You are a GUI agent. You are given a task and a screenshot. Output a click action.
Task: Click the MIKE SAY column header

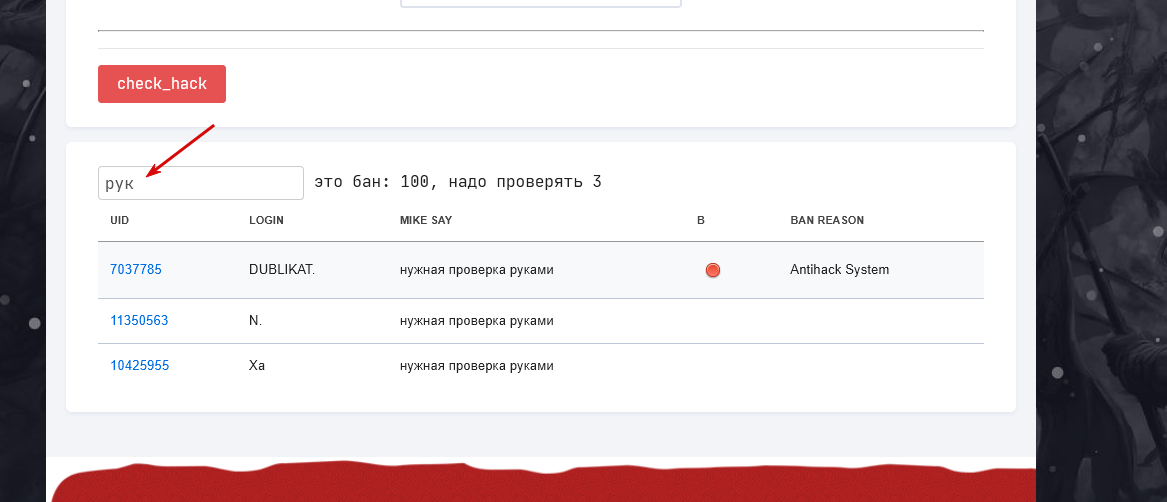coord(426,220)
